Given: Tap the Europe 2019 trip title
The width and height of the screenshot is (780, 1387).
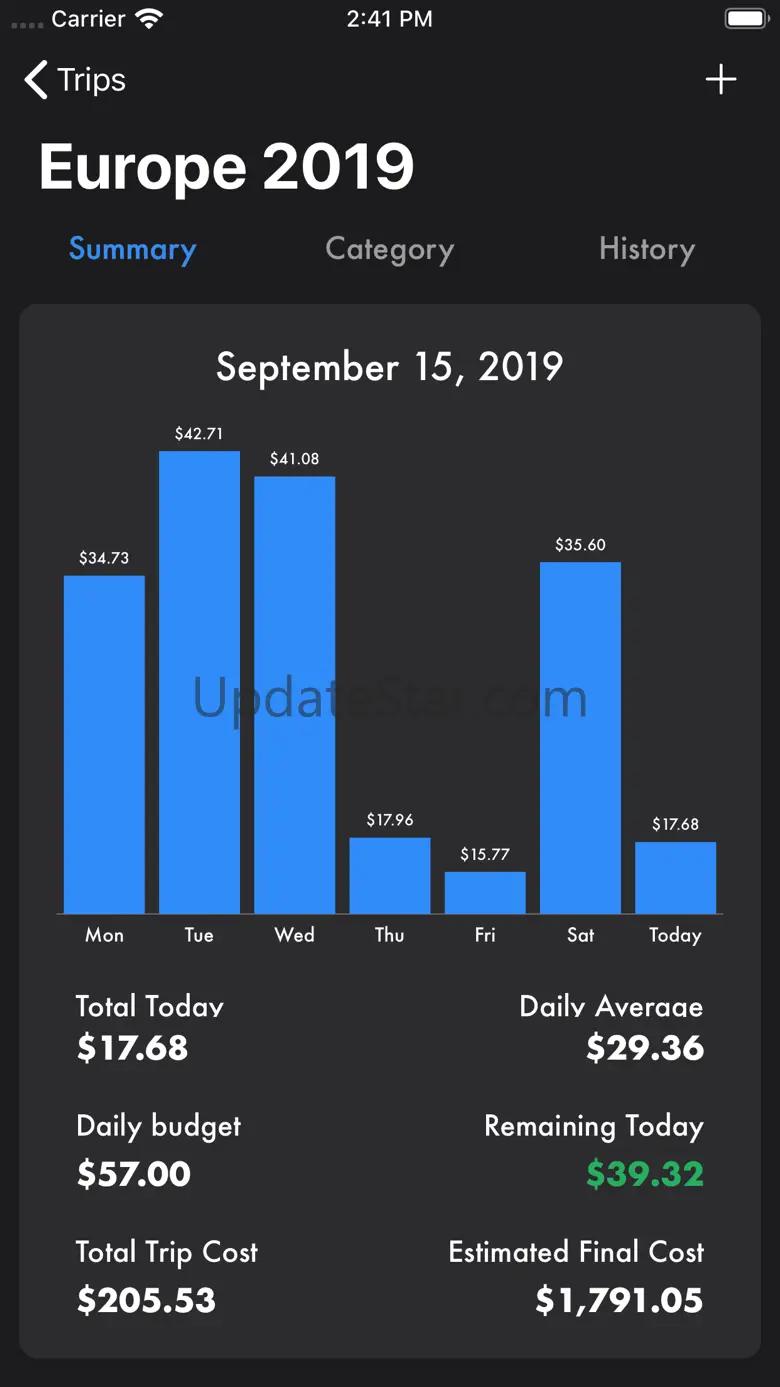Looking at the screenshot, I should click(227, 166).
